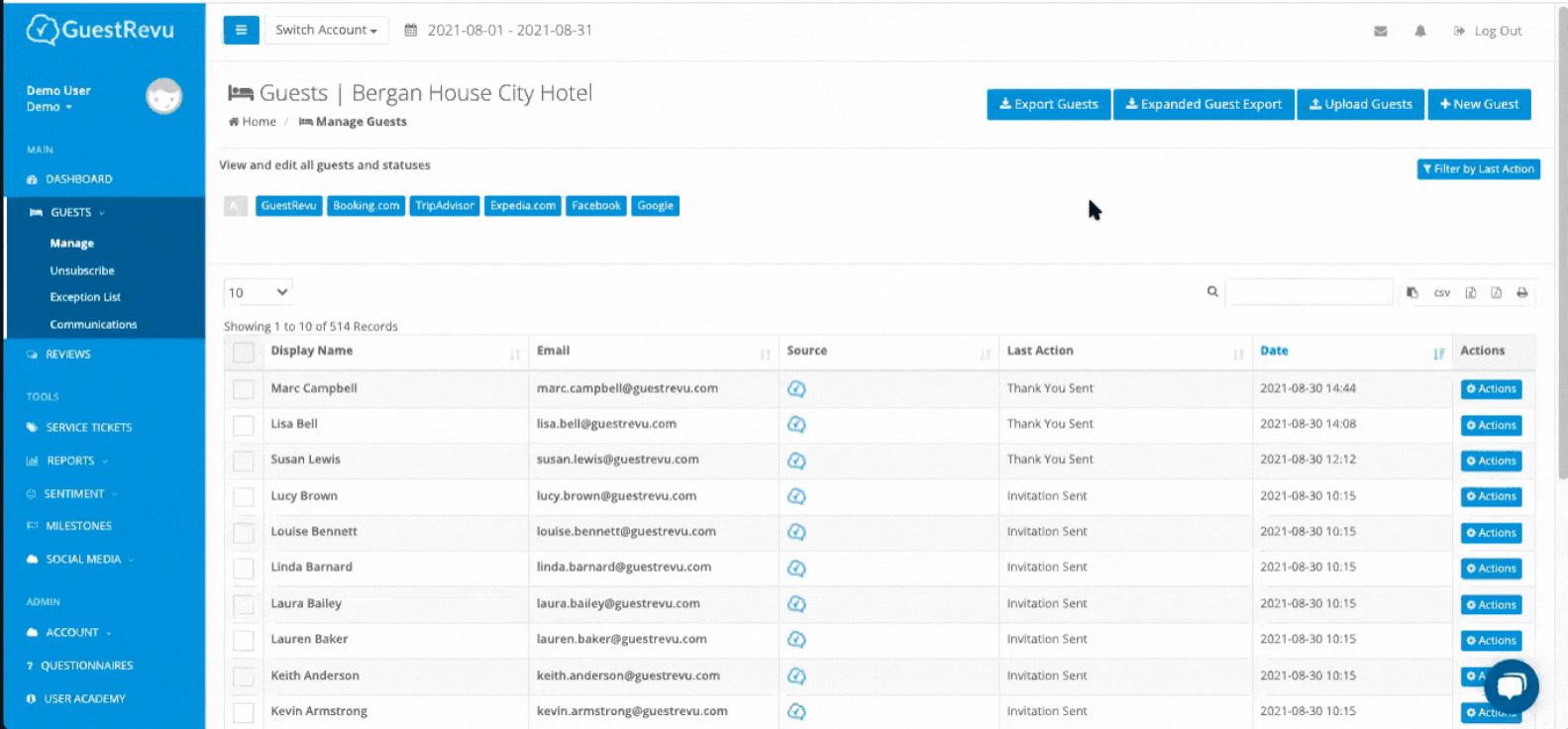Viewport: 1568px width, 729px height.
Task: Check Lucy Brown's row checkbox
Action: 244,497
